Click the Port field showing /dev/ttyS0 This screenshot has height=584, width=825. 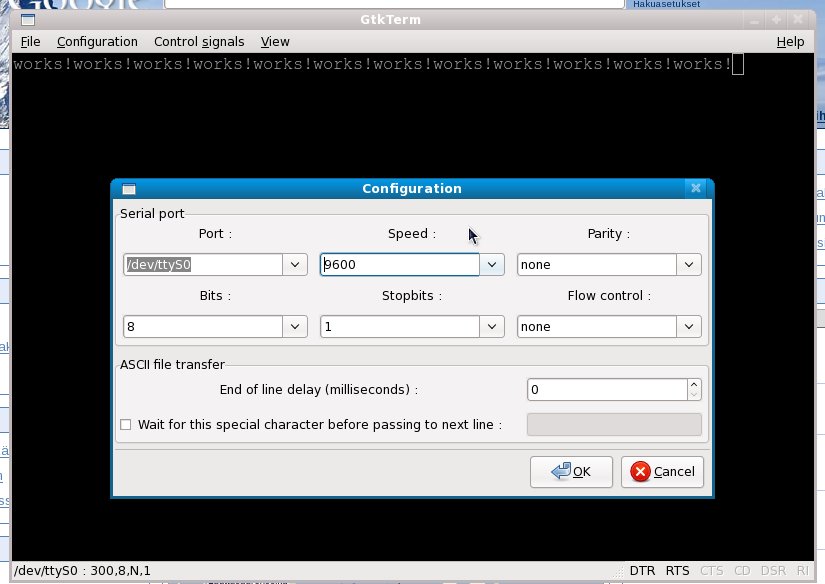(x=203, y=265)
